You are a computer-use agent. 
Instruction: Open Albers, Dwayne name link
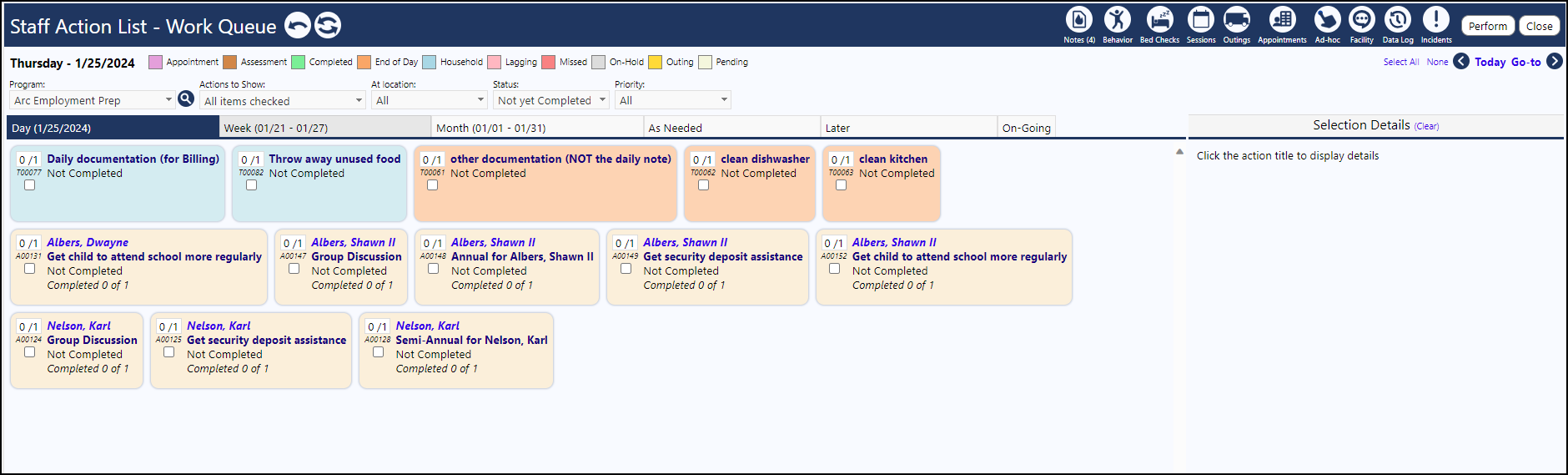click(88, 242)
